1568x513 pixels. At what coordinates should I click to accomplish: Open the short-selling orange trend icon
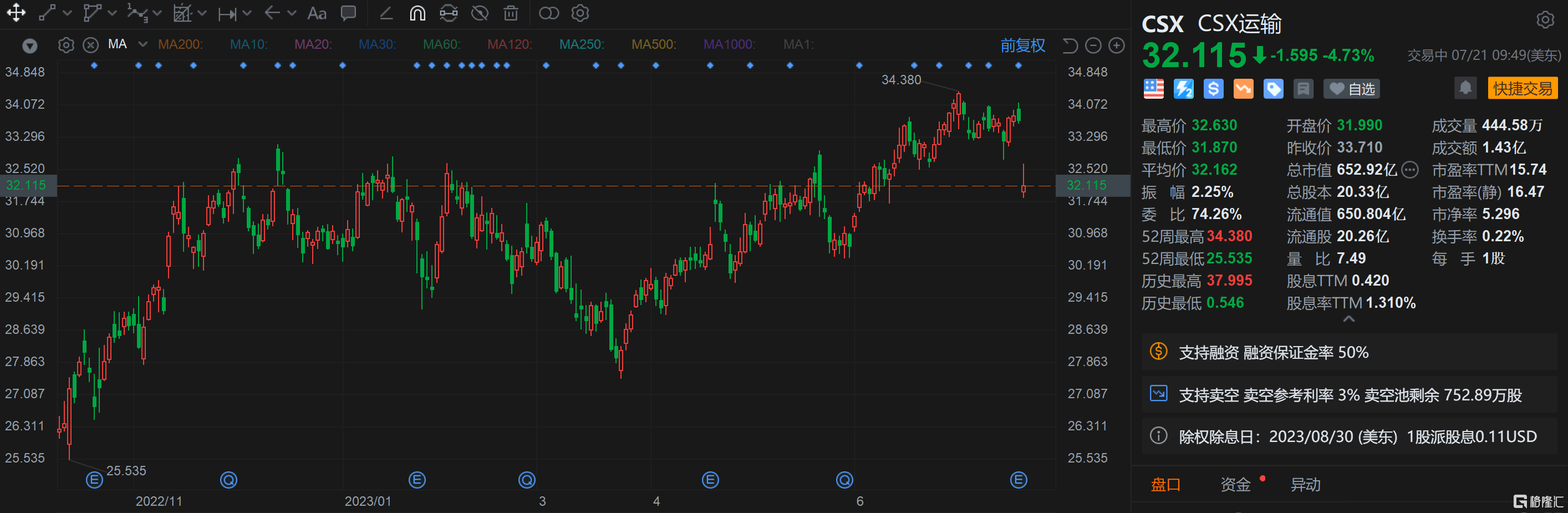pyautogui.click(x=1243, y=89)
